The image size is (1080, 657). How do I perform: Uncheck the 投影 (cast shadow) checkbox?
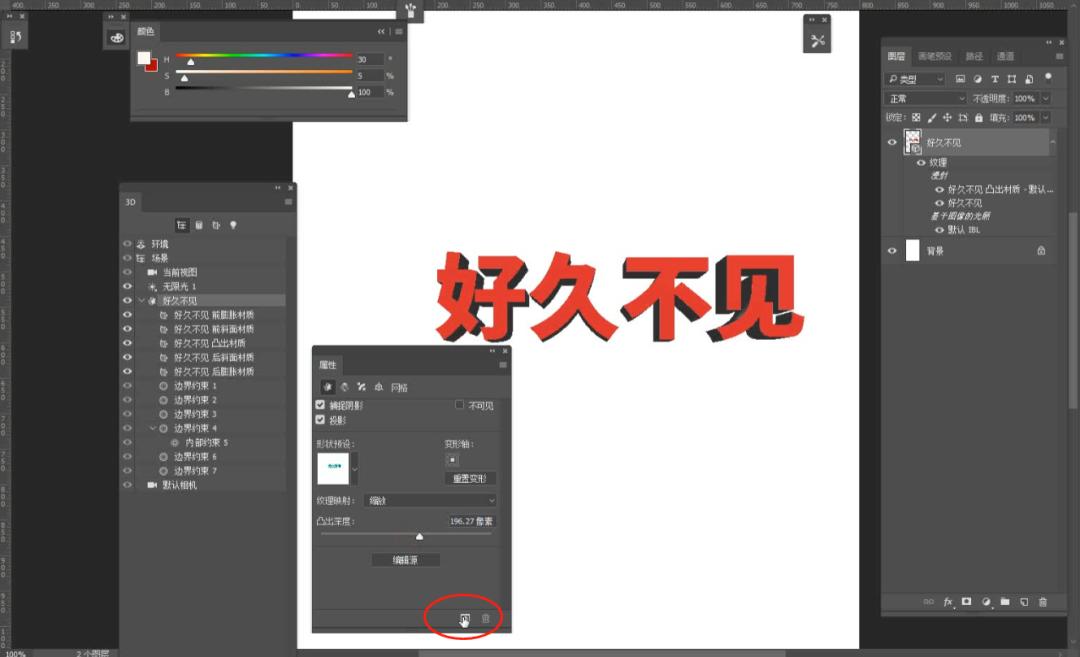(320, 420)
